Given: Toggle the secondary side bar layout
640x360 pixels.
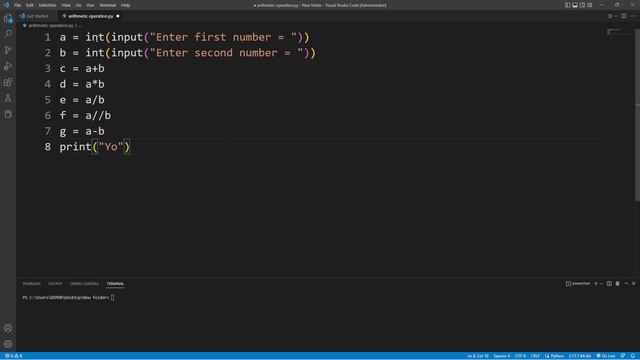Looking at the screenshot, I should pos(582,5).
